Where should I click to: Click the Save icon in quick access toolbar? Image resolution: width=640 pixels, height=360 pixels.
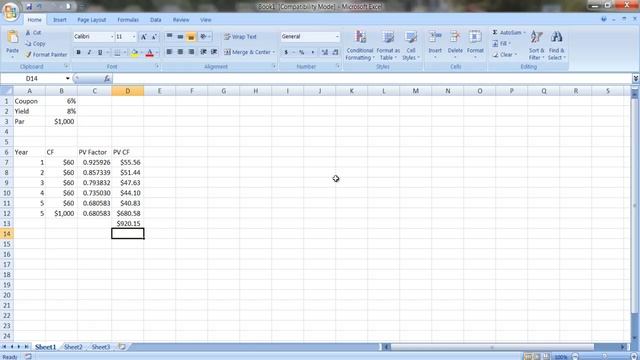pos(29,7)
